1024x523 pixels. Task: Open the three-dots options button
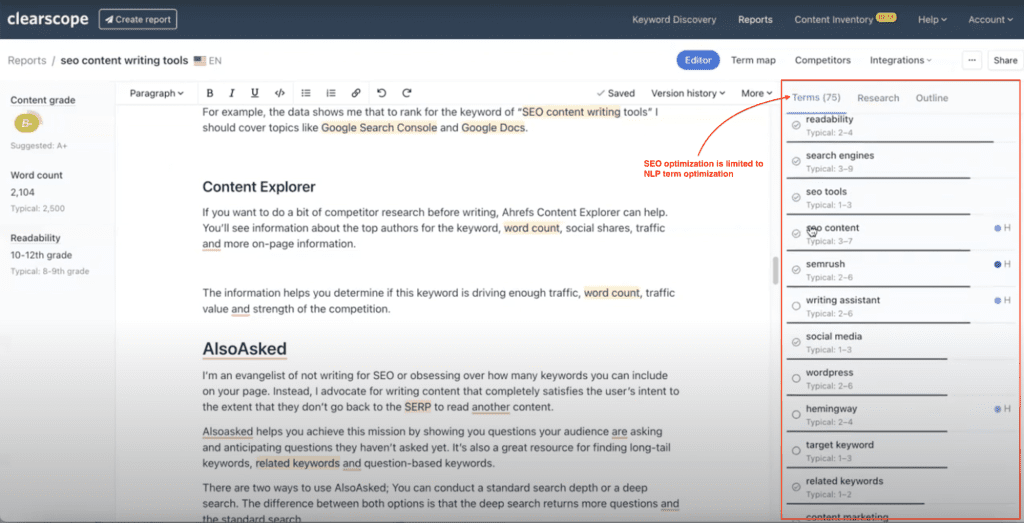click(x=972, y=60)
